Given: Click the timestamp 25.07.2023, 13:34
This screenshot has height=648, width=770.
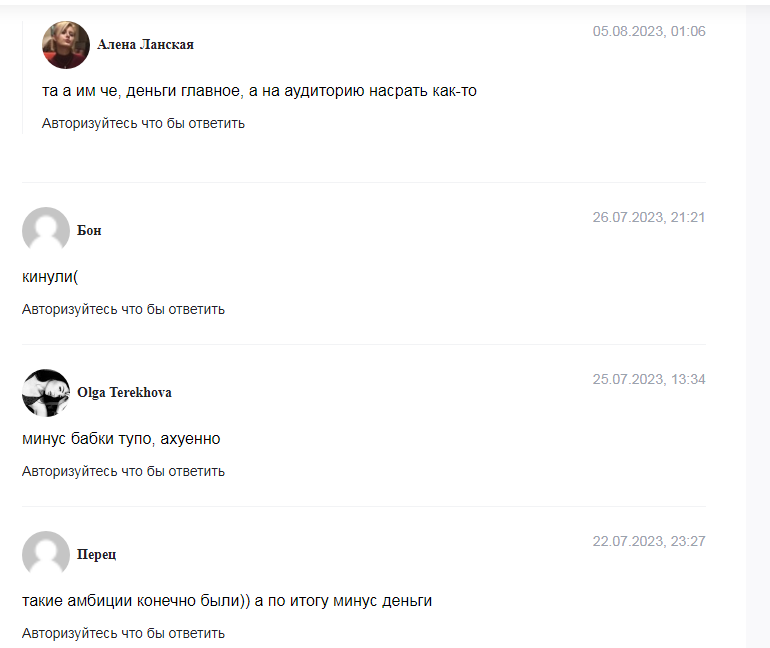Looking at the screenshot, I should 649,379.
